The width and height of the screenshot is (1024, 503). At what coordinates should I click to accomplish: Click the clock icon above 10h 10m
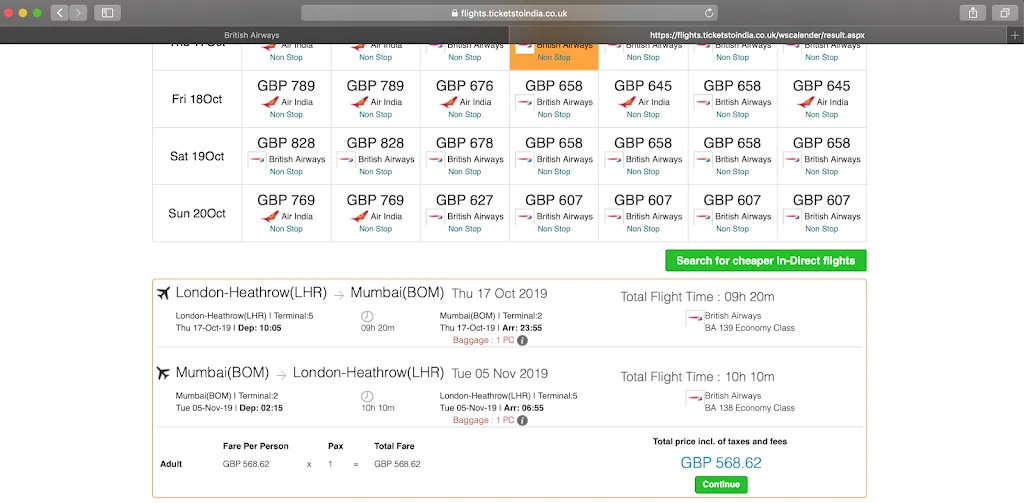(367, 396)
